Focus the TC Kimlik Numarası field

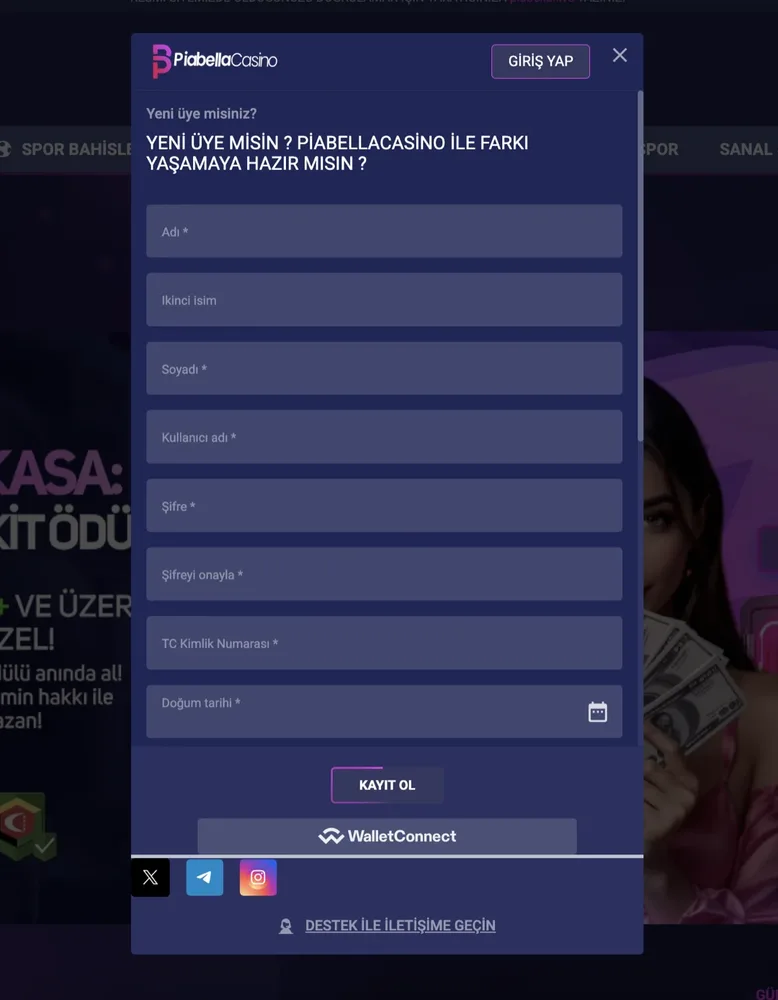point(384,643)
